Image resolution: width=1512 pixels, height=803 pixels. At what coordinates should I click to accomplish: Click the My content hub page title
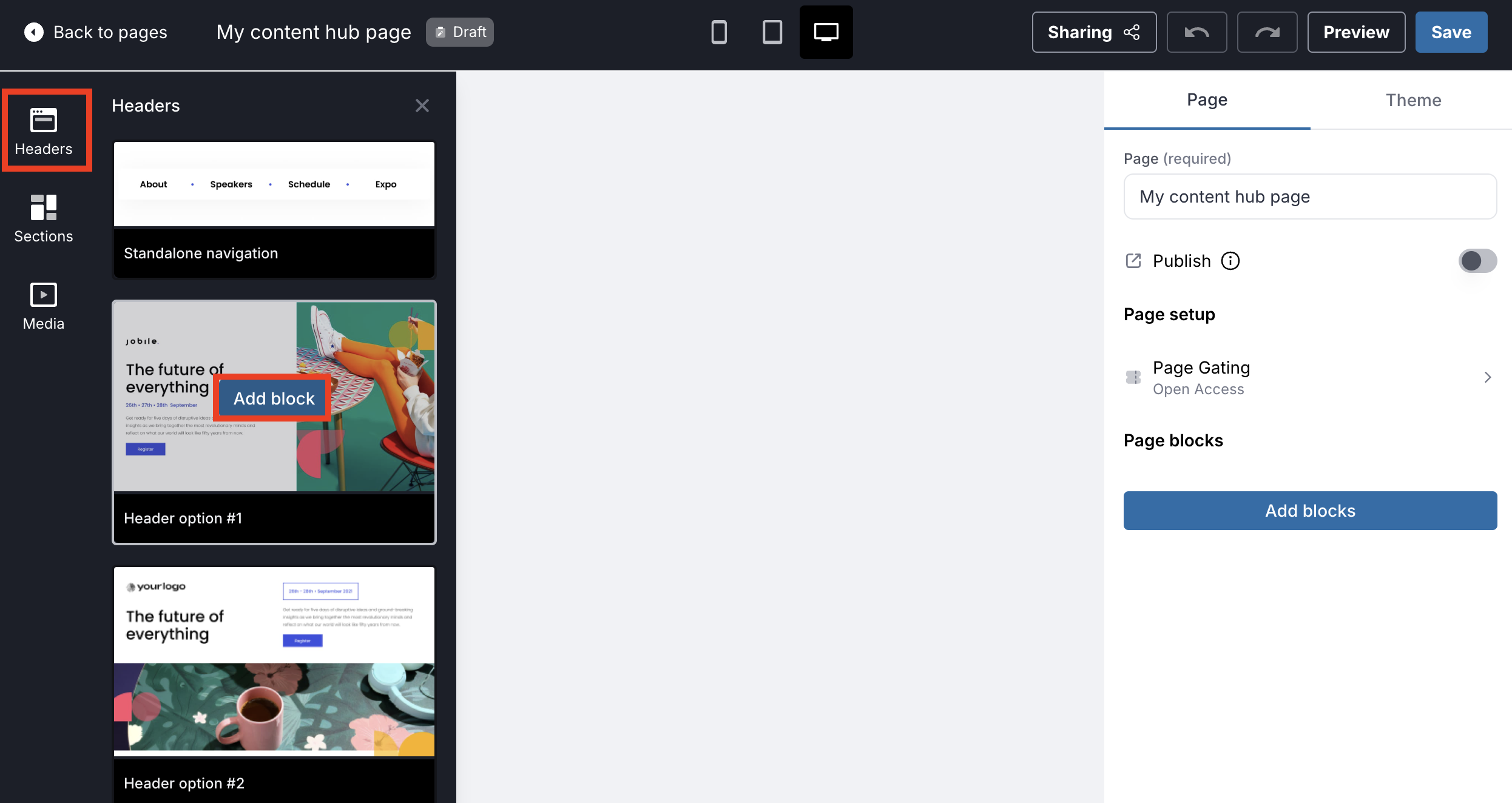[314, 32]
